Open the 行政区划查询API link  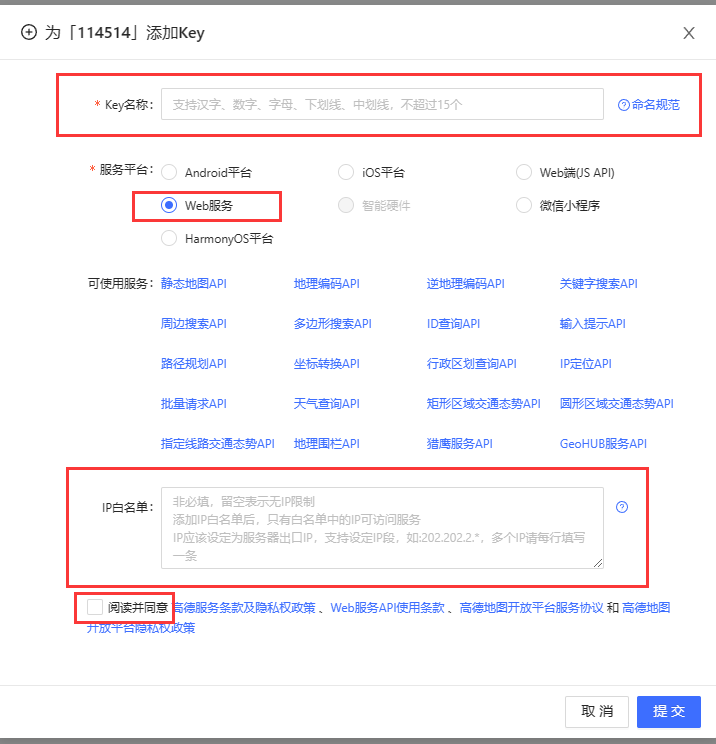pos(472,364)
